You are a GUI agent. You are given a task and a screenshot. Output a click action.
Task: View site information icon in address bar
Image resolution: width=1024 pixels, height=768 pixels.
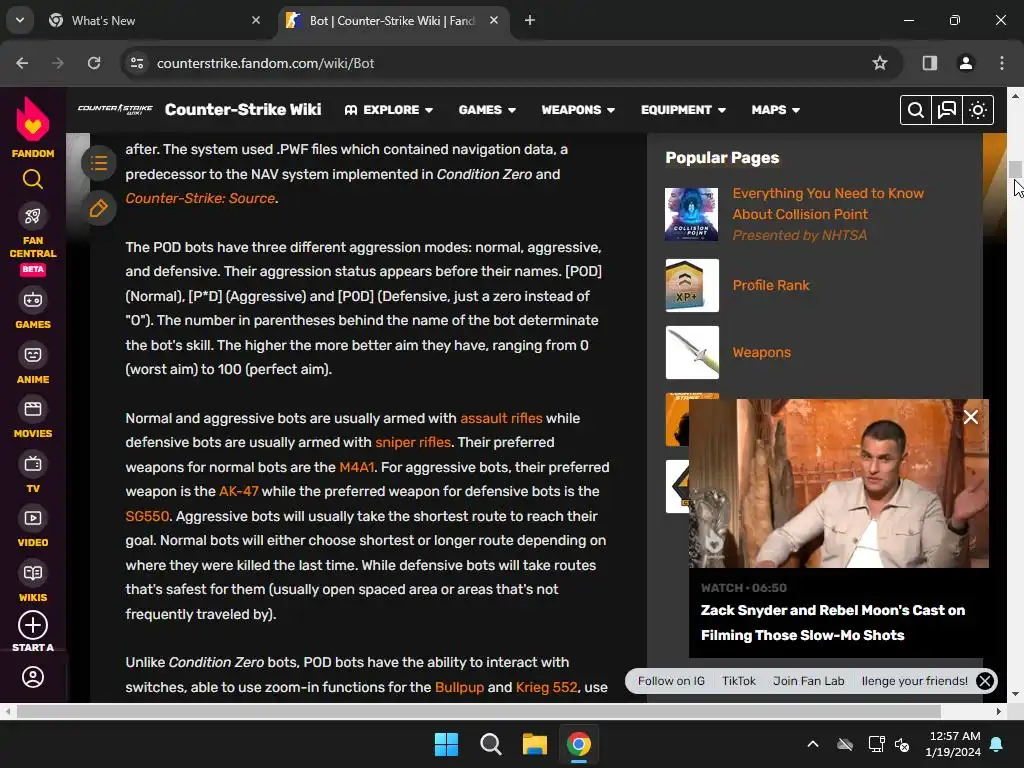click(x=137, y=63)
